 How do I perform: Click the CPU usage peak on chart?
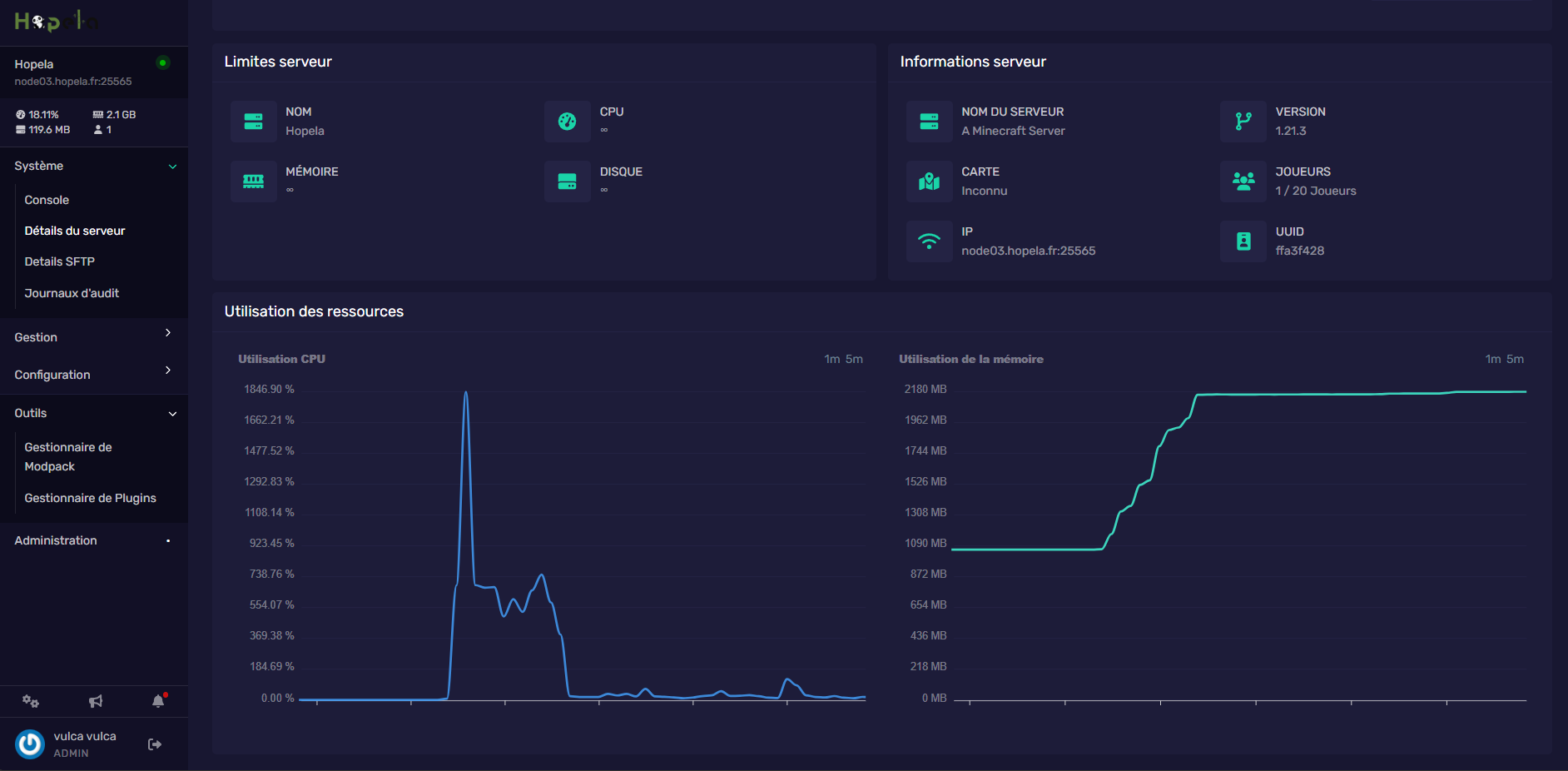[466, 393]
